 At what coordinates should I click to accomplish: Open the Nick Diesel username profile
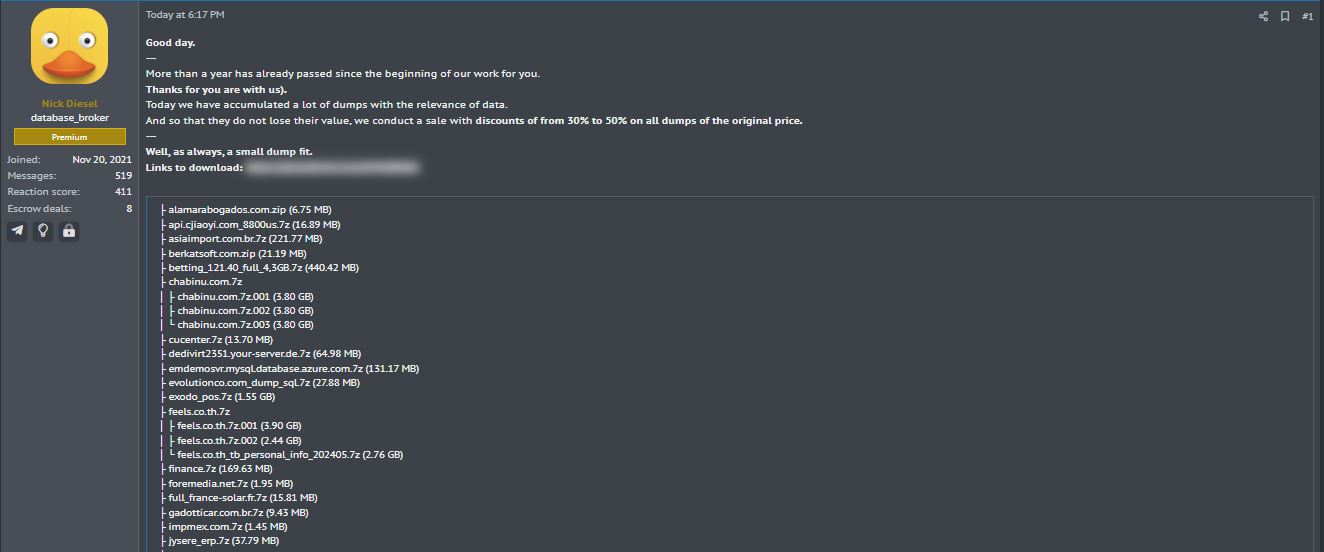[x=69, y=104]
